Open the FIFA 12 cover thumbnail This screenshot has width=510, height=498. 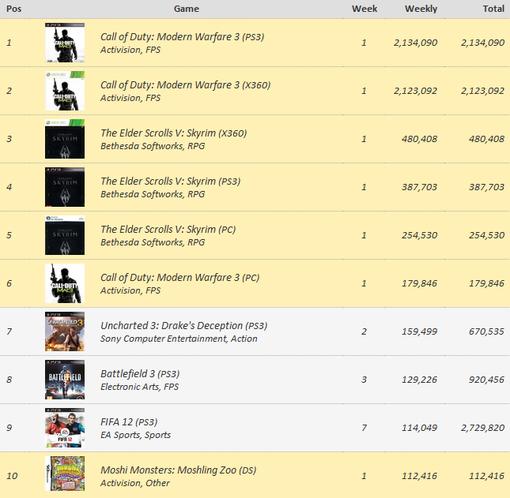click(x=65, y=428)
